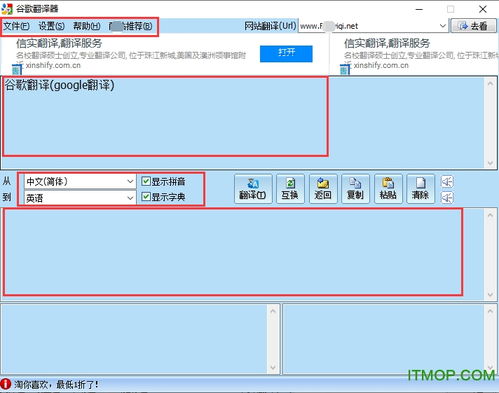Copy result with the 复制 button
Screen dimensions: 499x393
tap(355, 189)
